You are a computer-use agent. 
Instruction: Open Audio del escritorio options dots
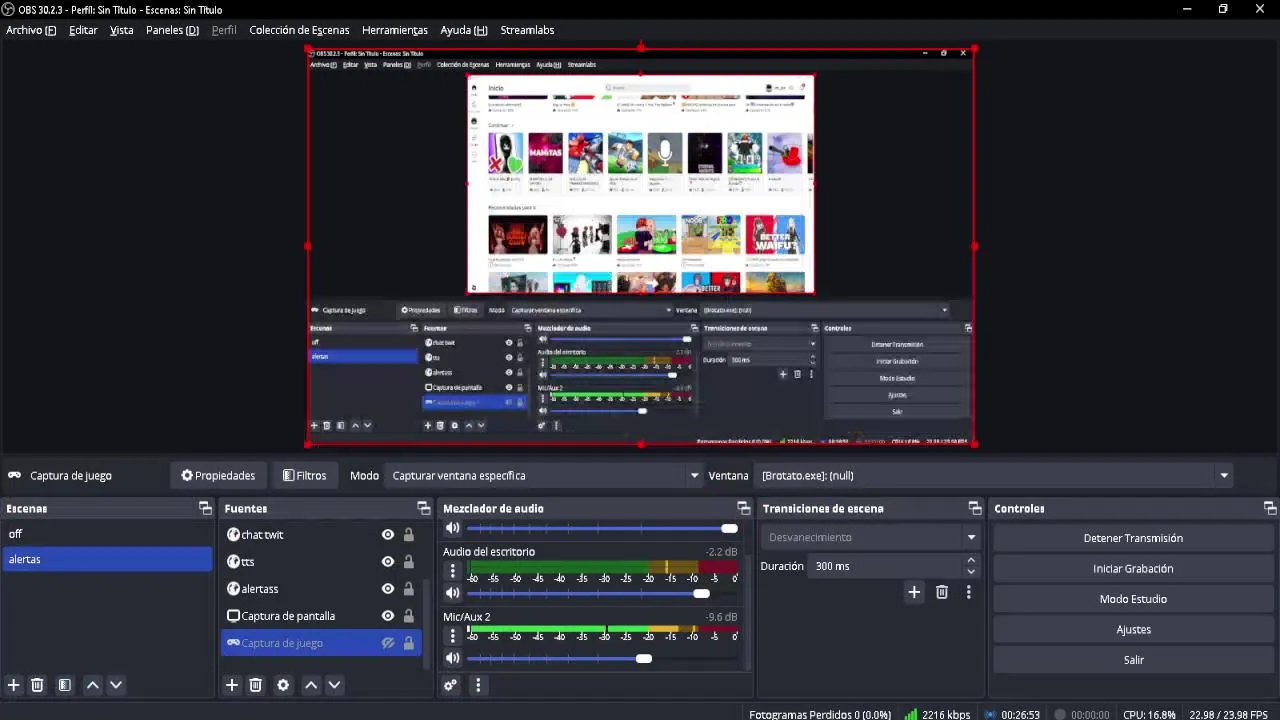tap(452, 571)
